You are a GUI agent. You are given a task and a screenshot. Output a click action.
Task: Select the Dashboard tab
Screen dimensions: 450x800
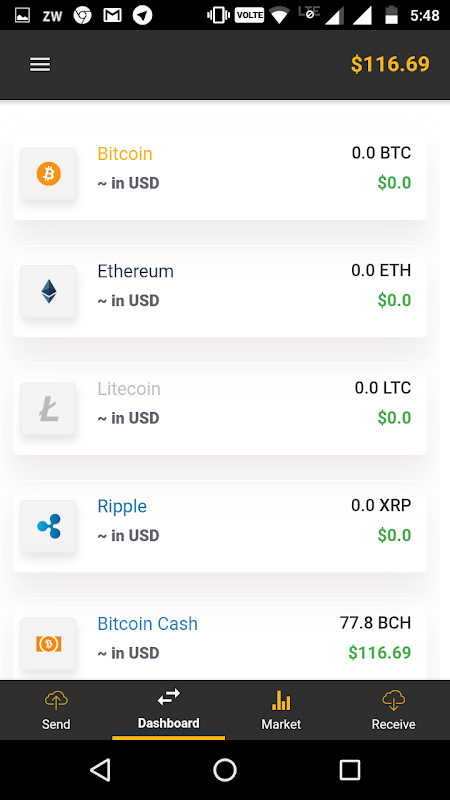[x=168, y=710]
